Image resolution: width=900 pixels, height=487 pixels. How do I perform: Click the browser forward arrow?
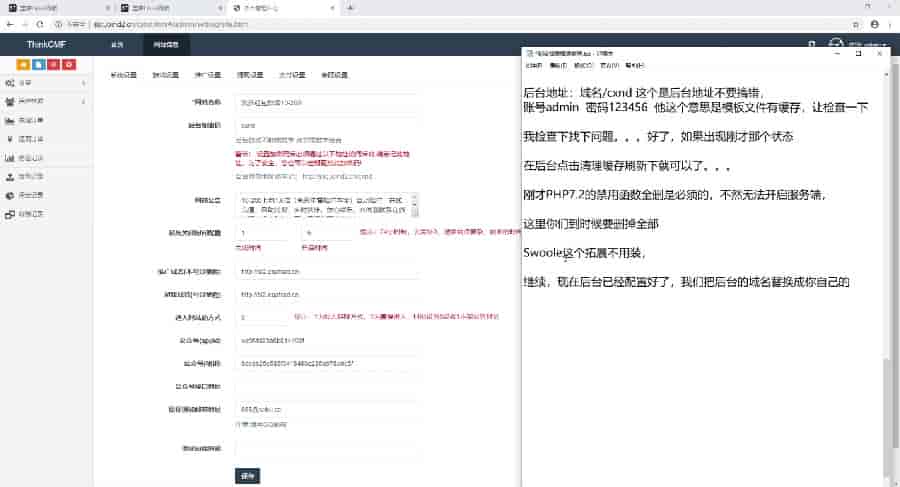(x=25, y=24)
